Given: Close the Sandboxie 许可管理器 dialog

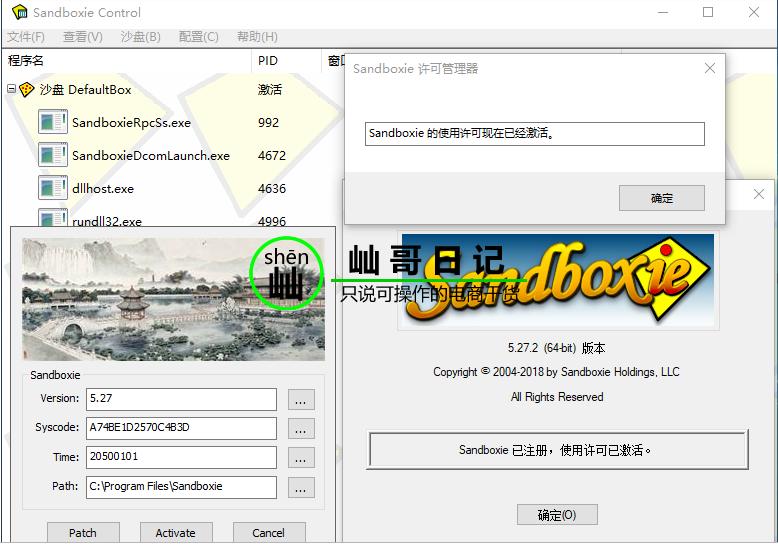Looking at the screenshot, I should 710,68.
